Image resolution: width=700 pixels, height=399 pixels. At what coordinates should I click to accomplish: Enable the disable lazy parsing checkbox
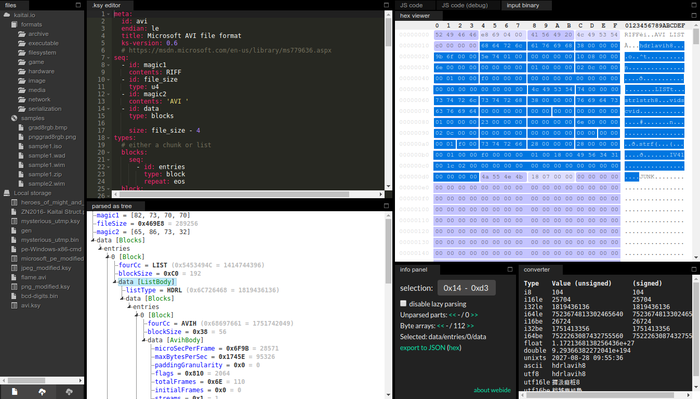point(403,303)
